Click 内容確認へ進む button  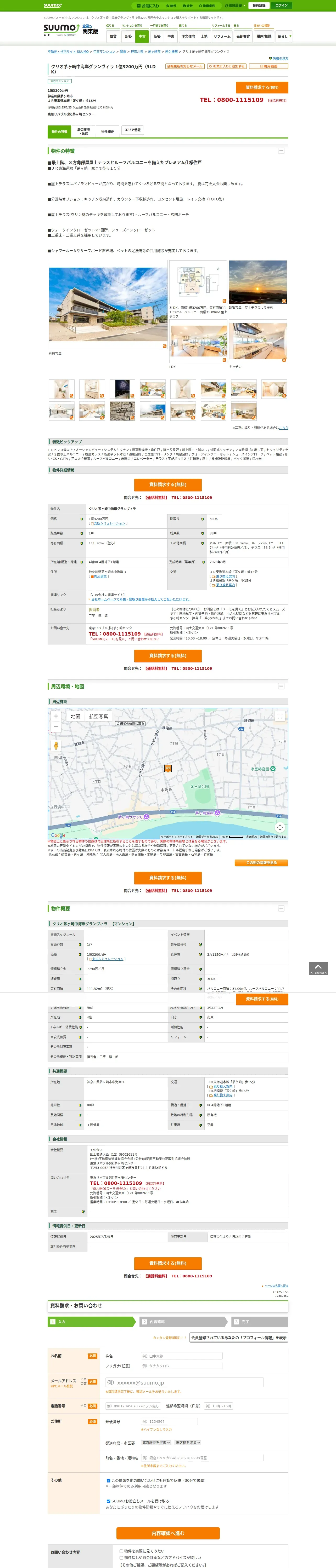[168, 1533]
